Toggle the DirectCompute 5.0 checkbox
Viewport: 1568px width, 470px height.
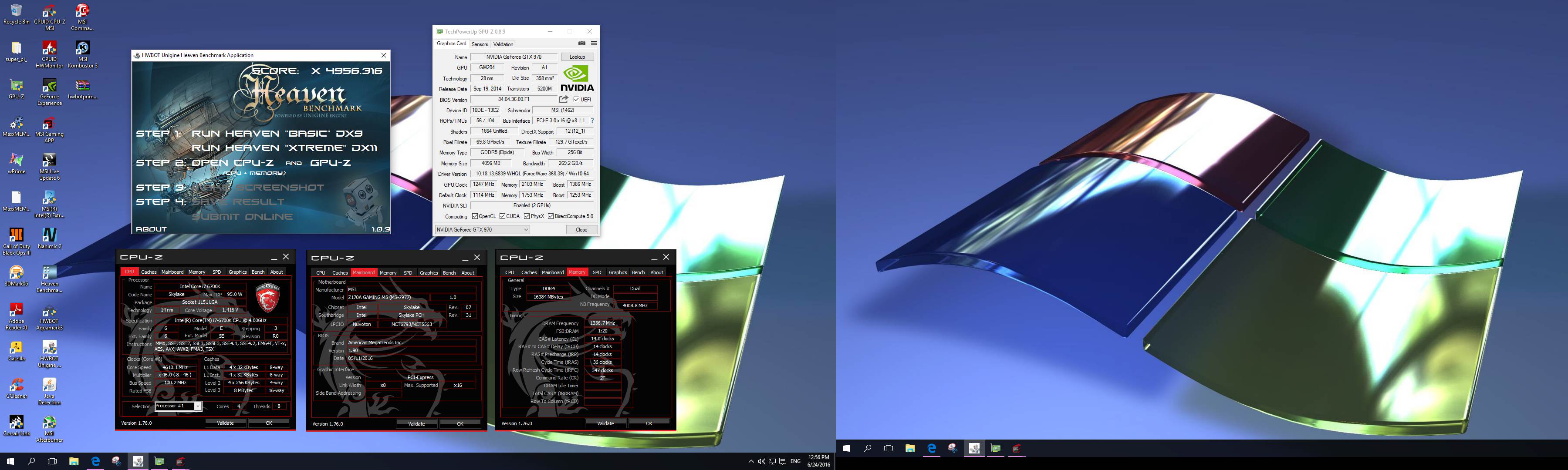550,216
